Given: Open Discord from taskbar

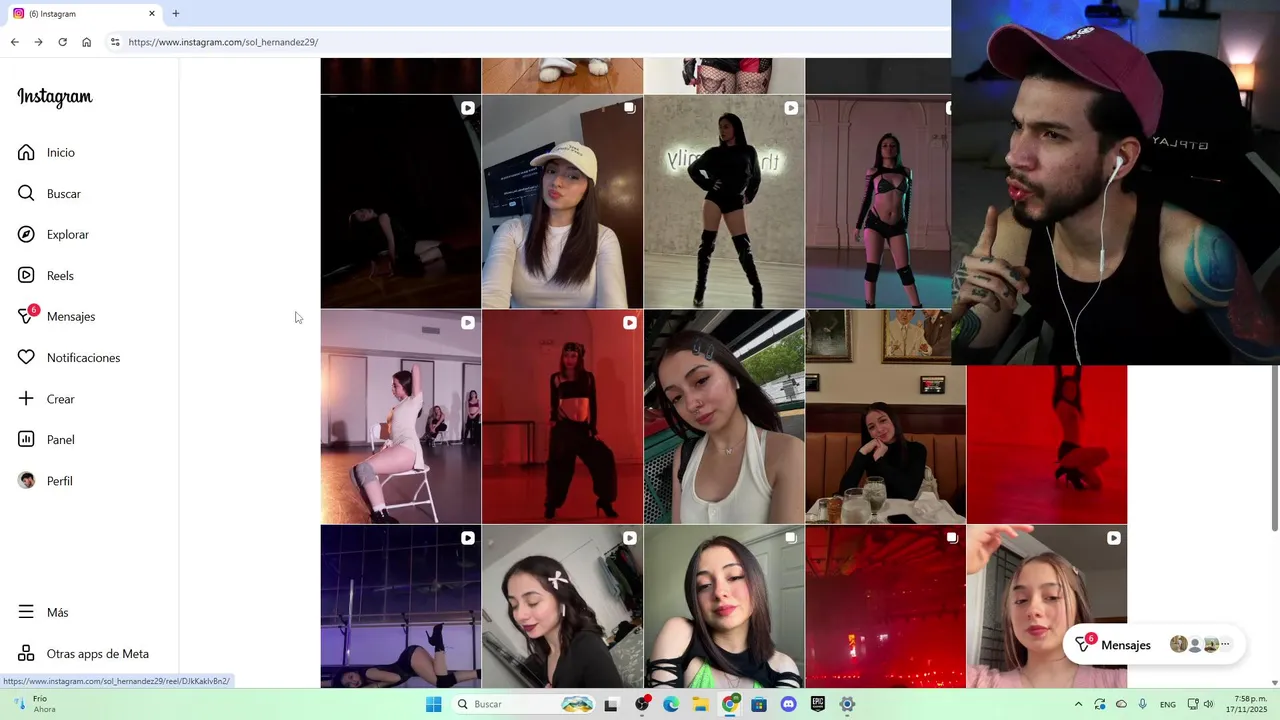Looking at the screenshot, I should click(x=789, y=704).
